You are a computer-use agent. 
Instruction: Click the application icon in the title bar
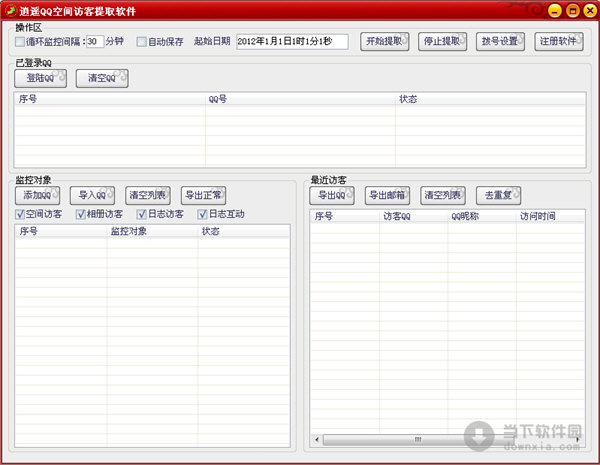click(10, 10)
